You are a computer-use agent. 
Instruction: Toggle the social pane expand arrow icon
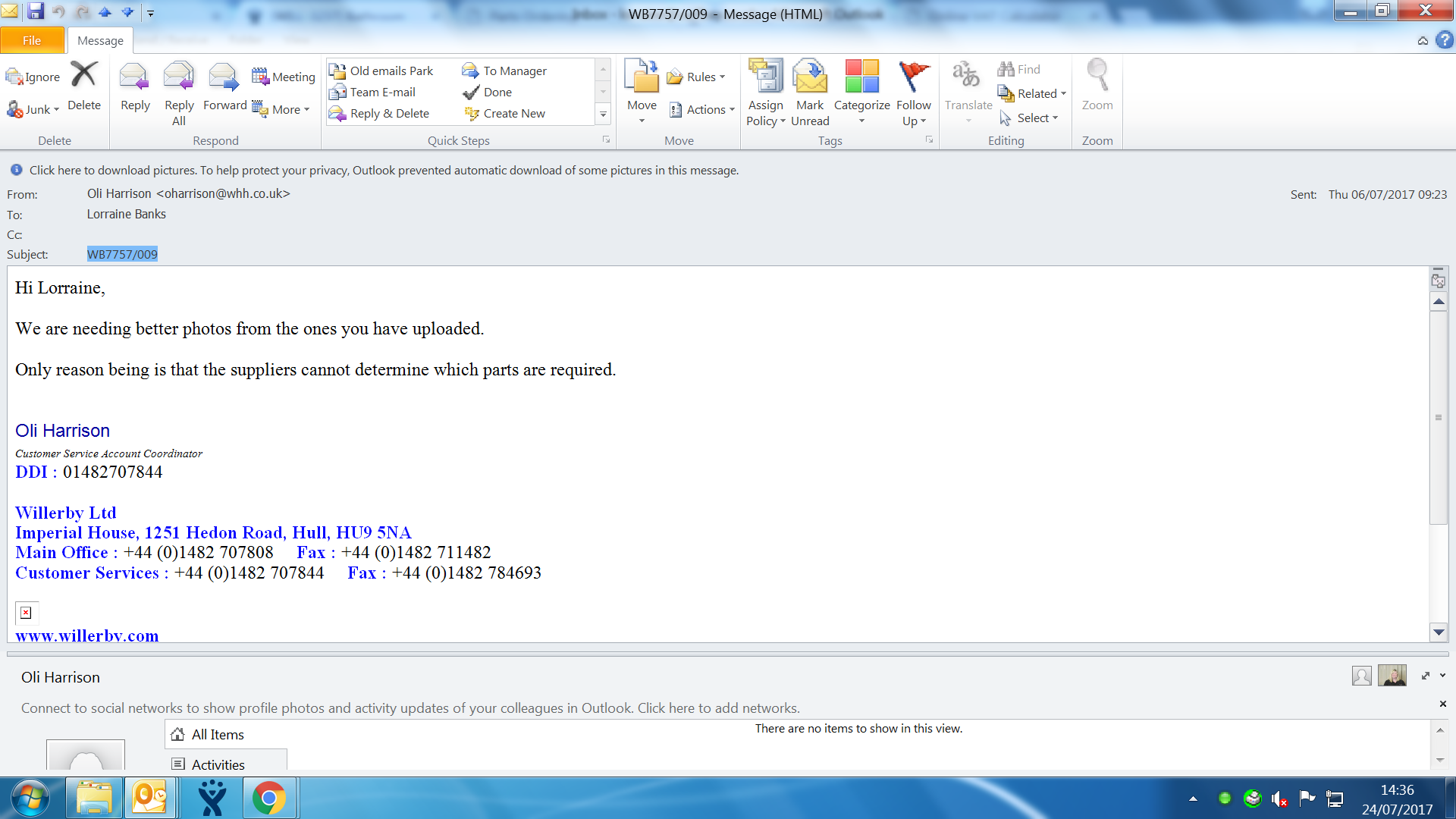coord(1426,676)
